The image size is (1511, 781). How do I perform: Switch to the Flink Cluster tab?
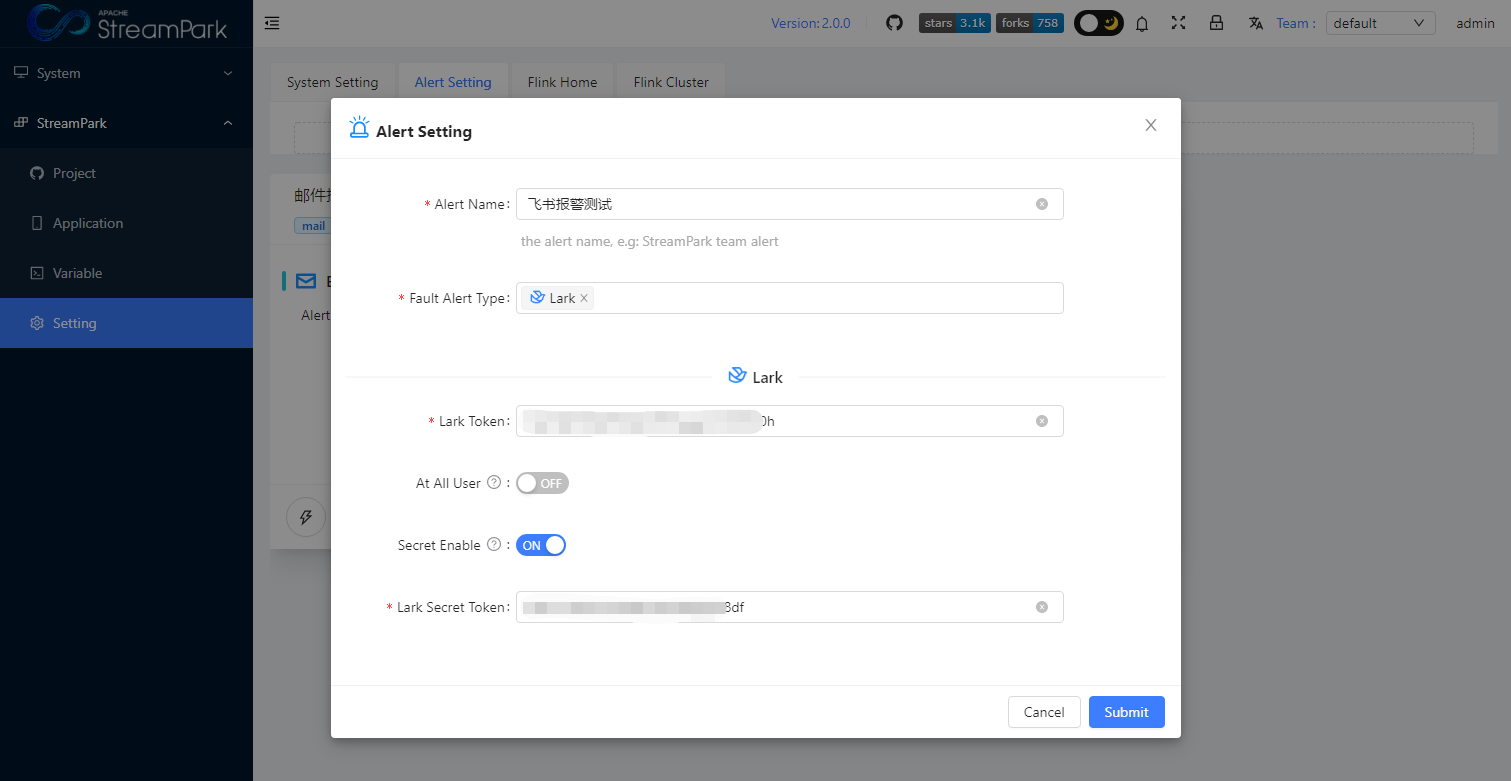click(671, 82)
